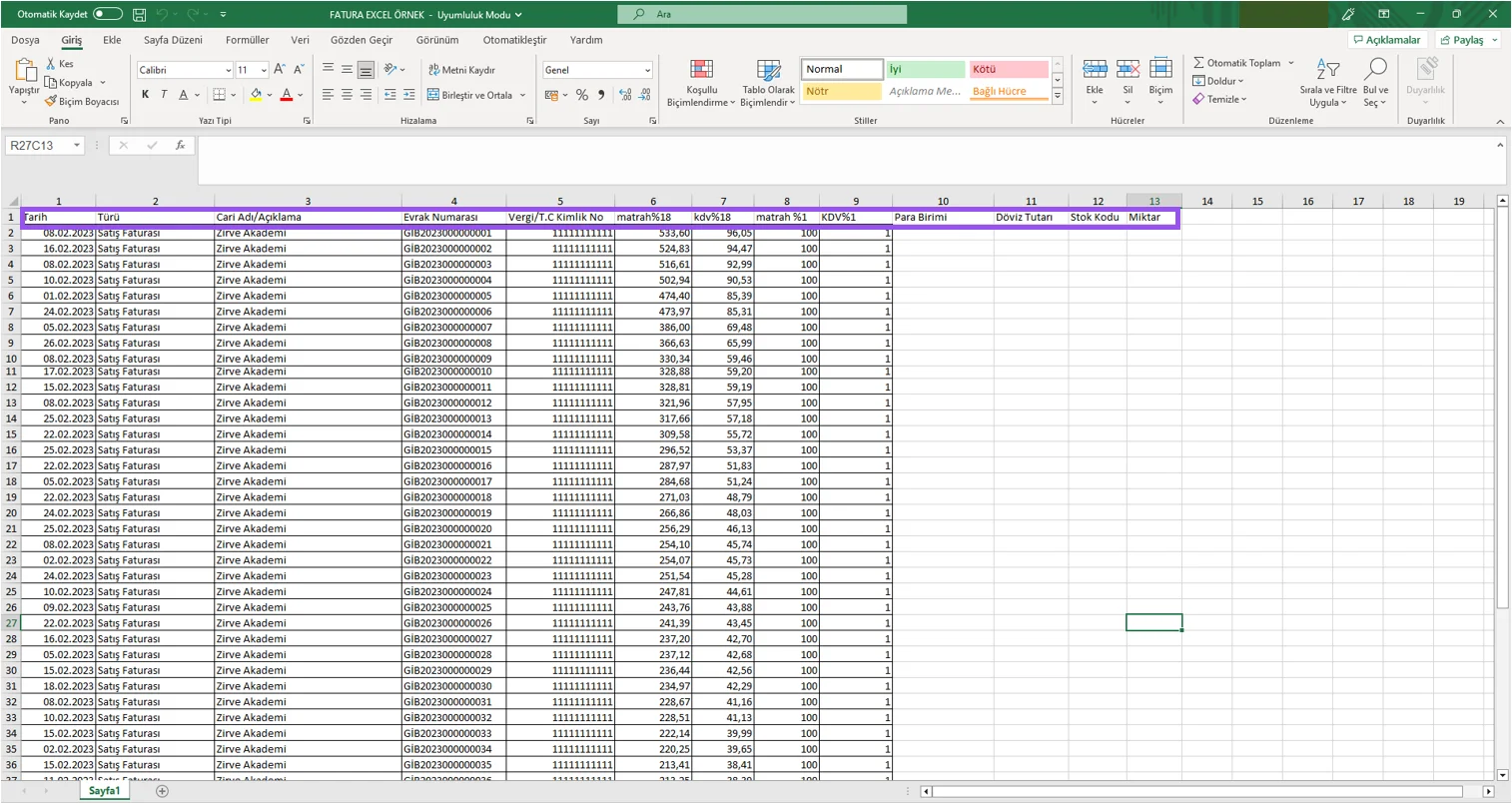Open Tablo Olarak Biçimlendir menu
The image size is (1512, 804).
768,82
